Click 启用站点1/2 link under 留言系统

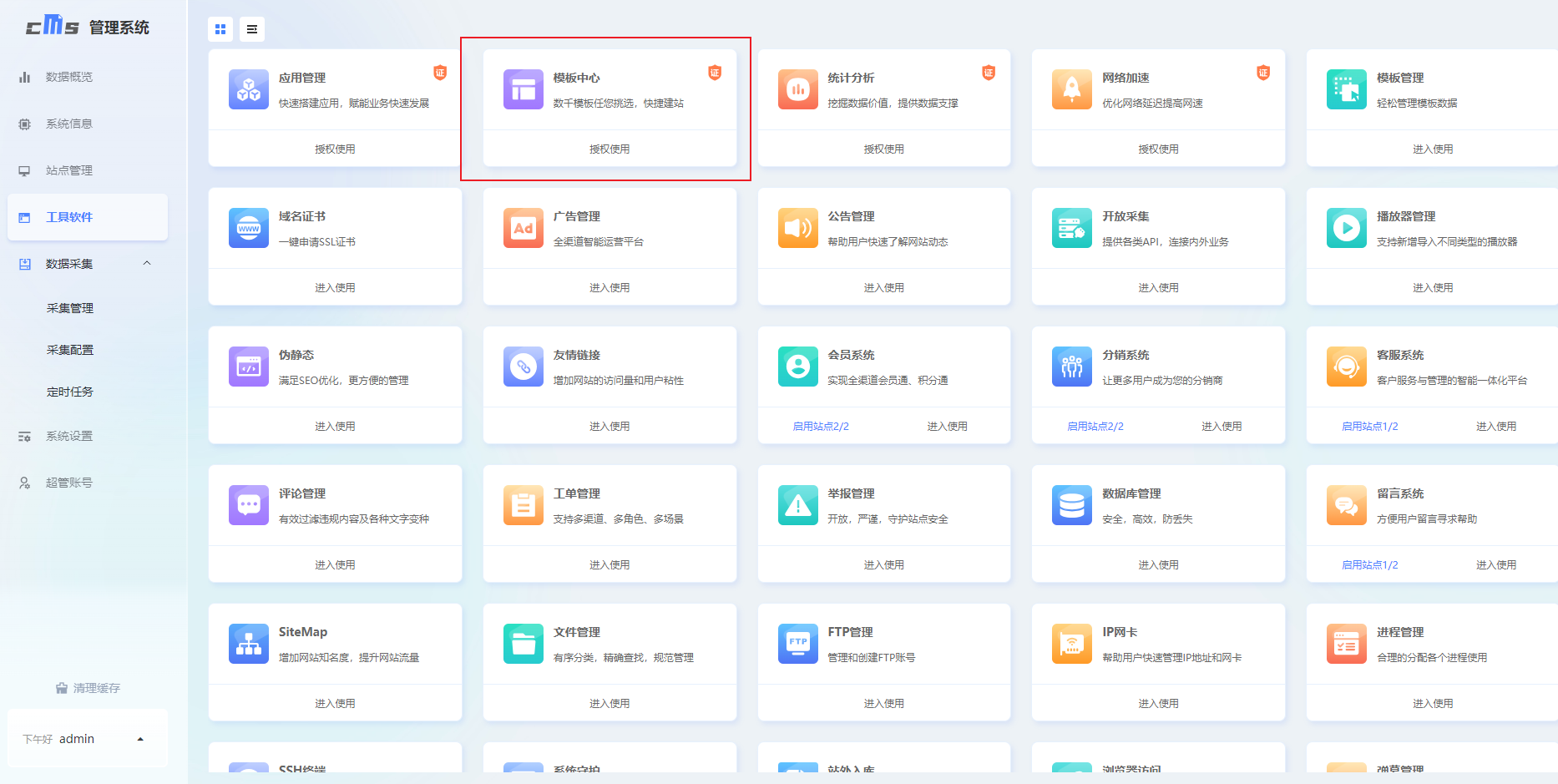point(1370,564)
